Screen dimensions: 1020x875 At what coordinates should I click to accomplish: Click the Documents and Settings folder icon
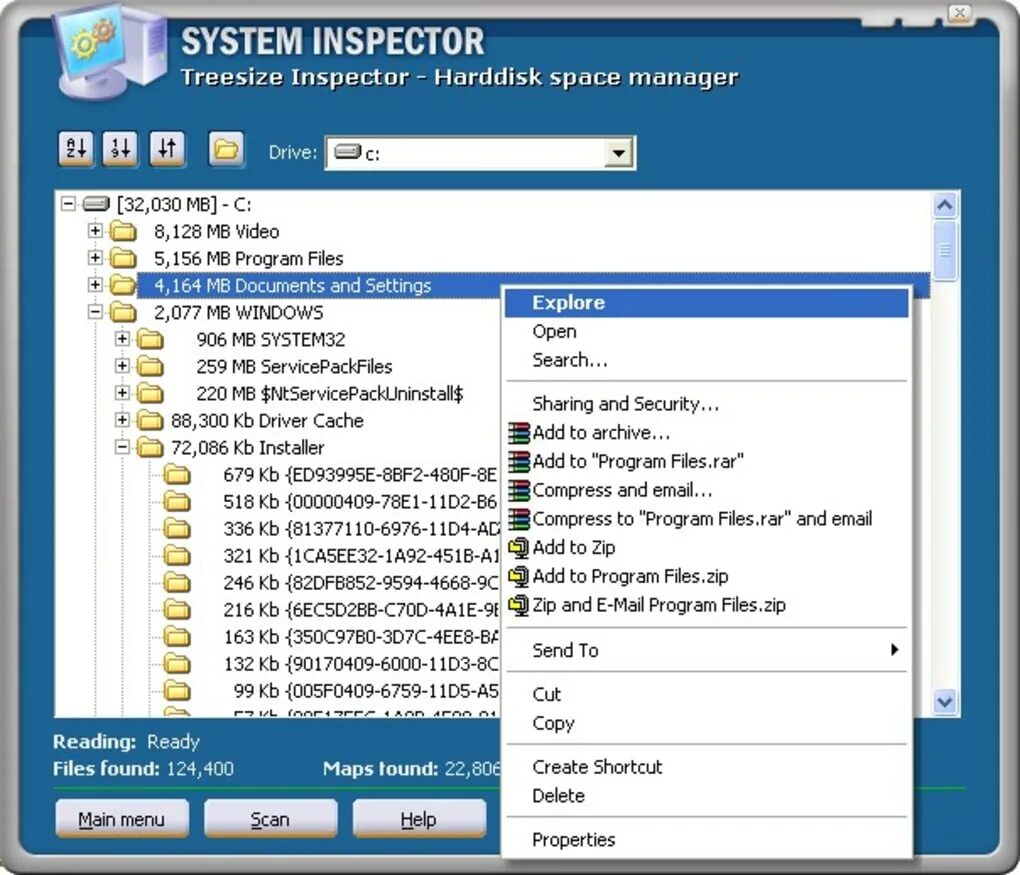[x=123, y=285]
